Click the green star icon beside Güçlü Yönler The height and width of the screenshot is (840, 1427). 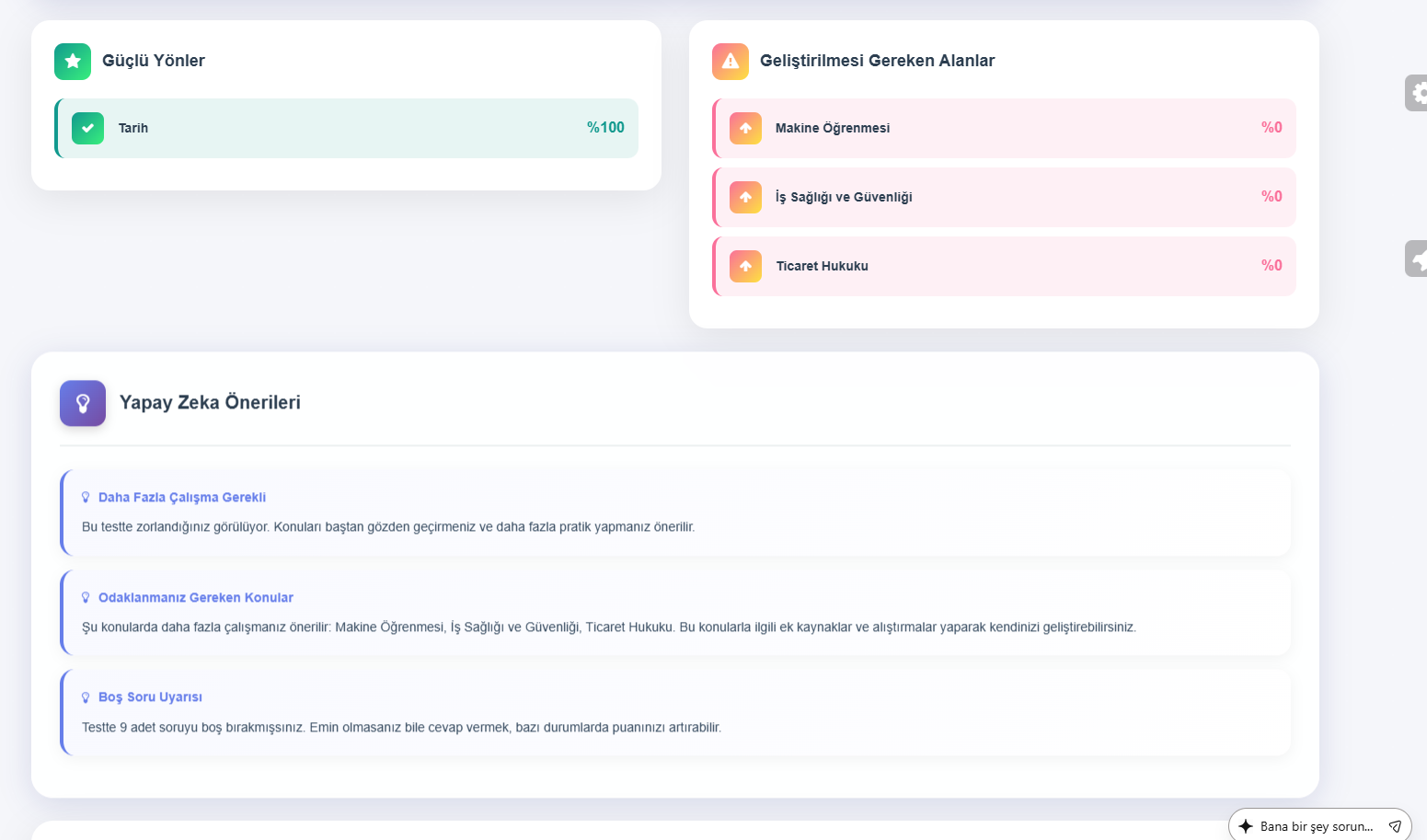point(73,62)
